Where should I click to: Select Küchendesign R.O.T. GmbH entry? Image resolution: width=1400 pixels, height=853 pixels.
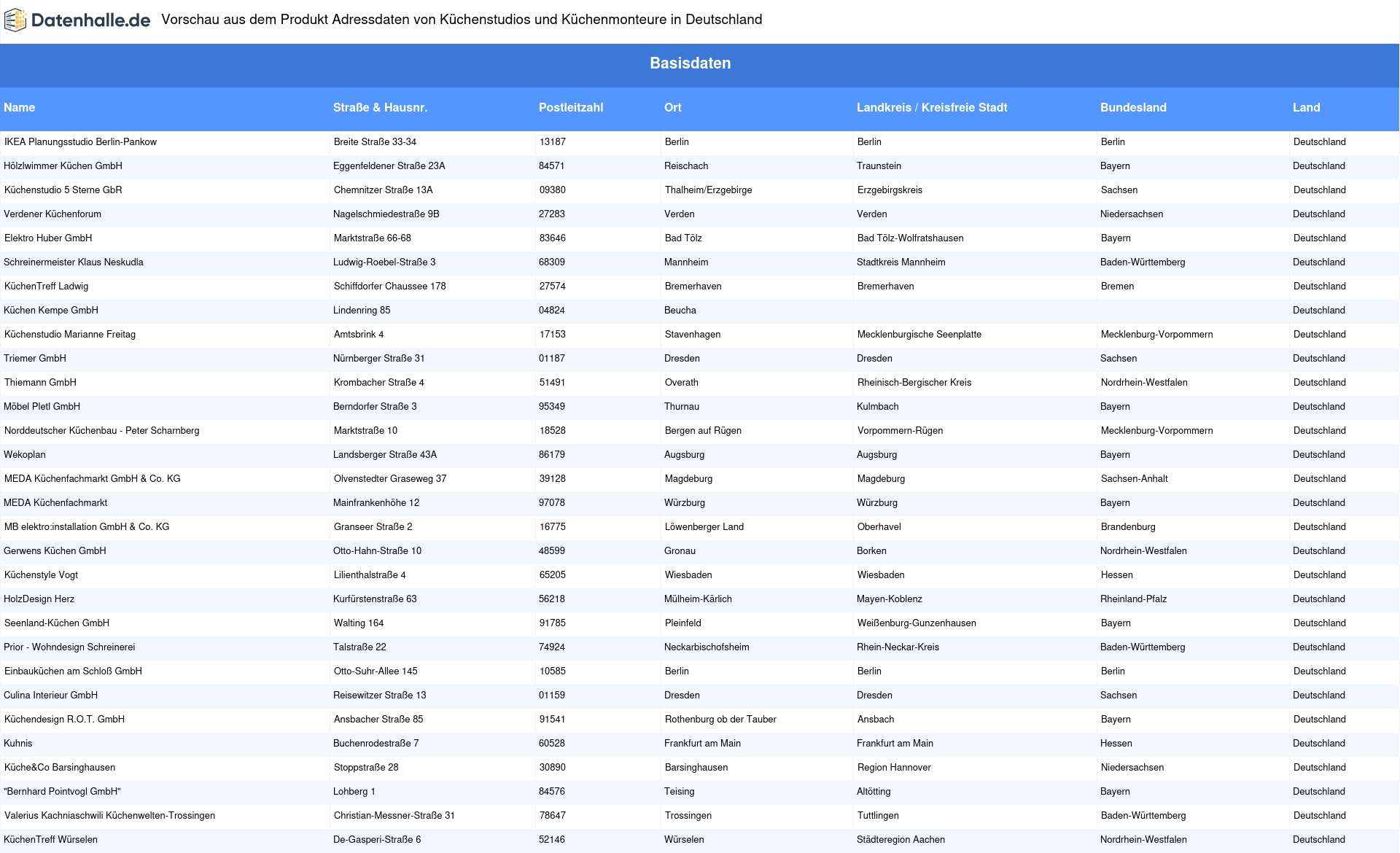point(64,720)
